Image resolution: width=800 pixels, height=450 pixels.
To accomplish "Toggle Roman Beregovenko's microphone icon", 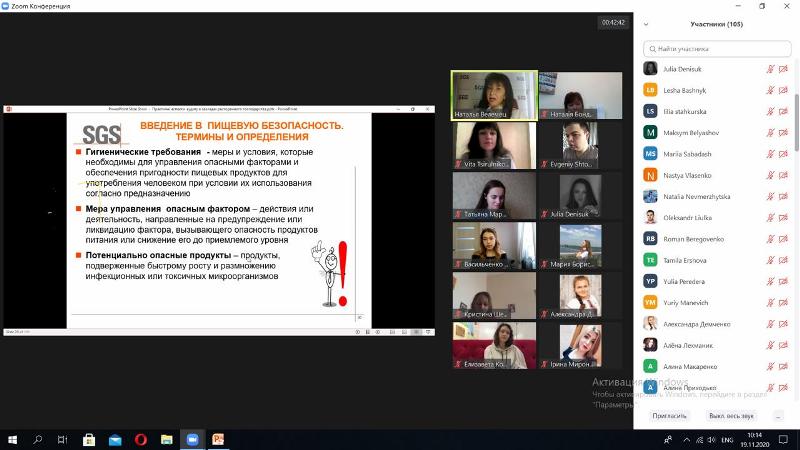I will click(x=770, y=239).
